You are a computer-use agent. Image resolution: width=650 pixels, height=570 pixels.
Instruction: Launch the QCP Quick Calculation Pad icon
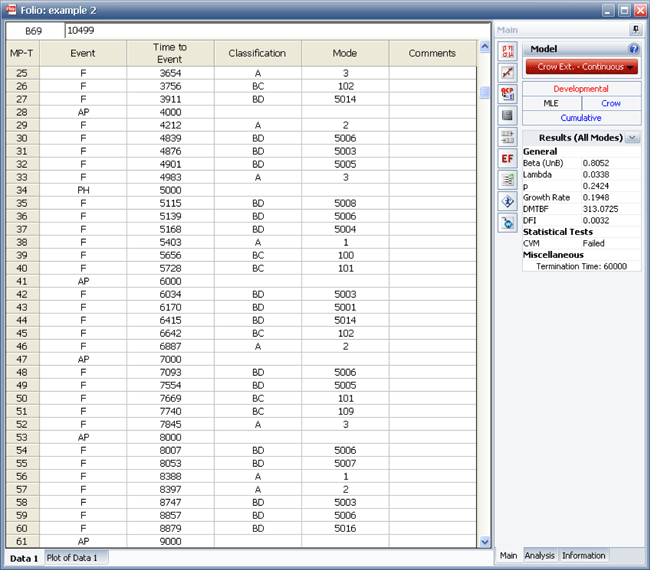tap(507, 94)
